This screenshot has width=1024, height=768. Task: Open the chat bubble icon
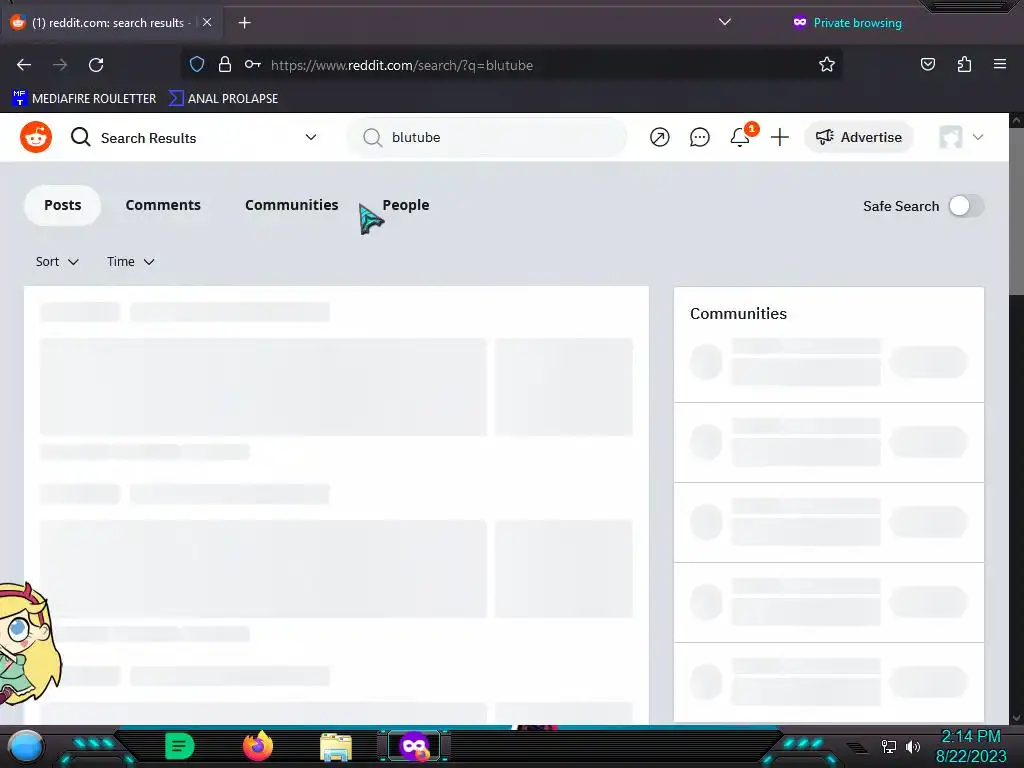tap(699, 137)
